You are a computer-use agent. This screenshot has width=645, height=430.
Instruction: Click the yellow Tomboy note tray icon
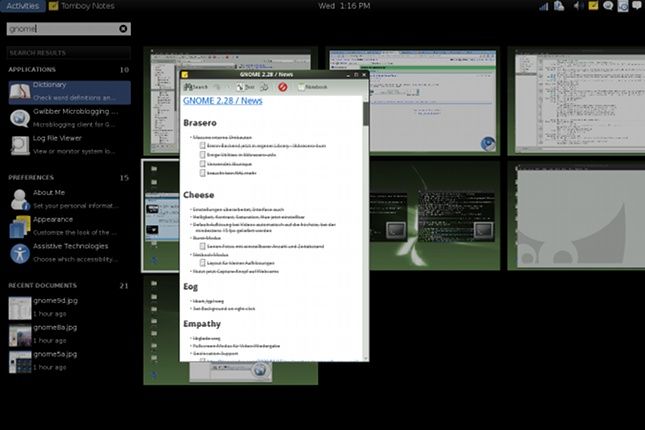click(x=593, y=5)
